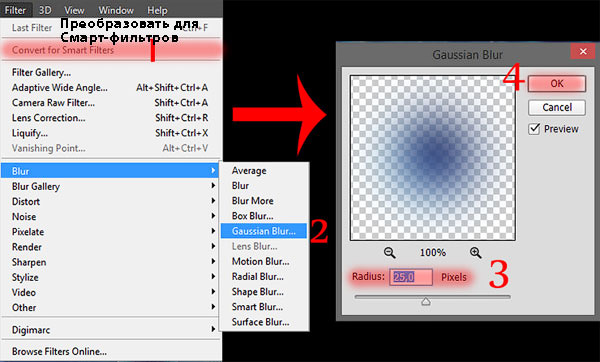This screenshot has height=362, width=600.
Task: Click the 100% zoom level text
Action: tap(433, 253)
